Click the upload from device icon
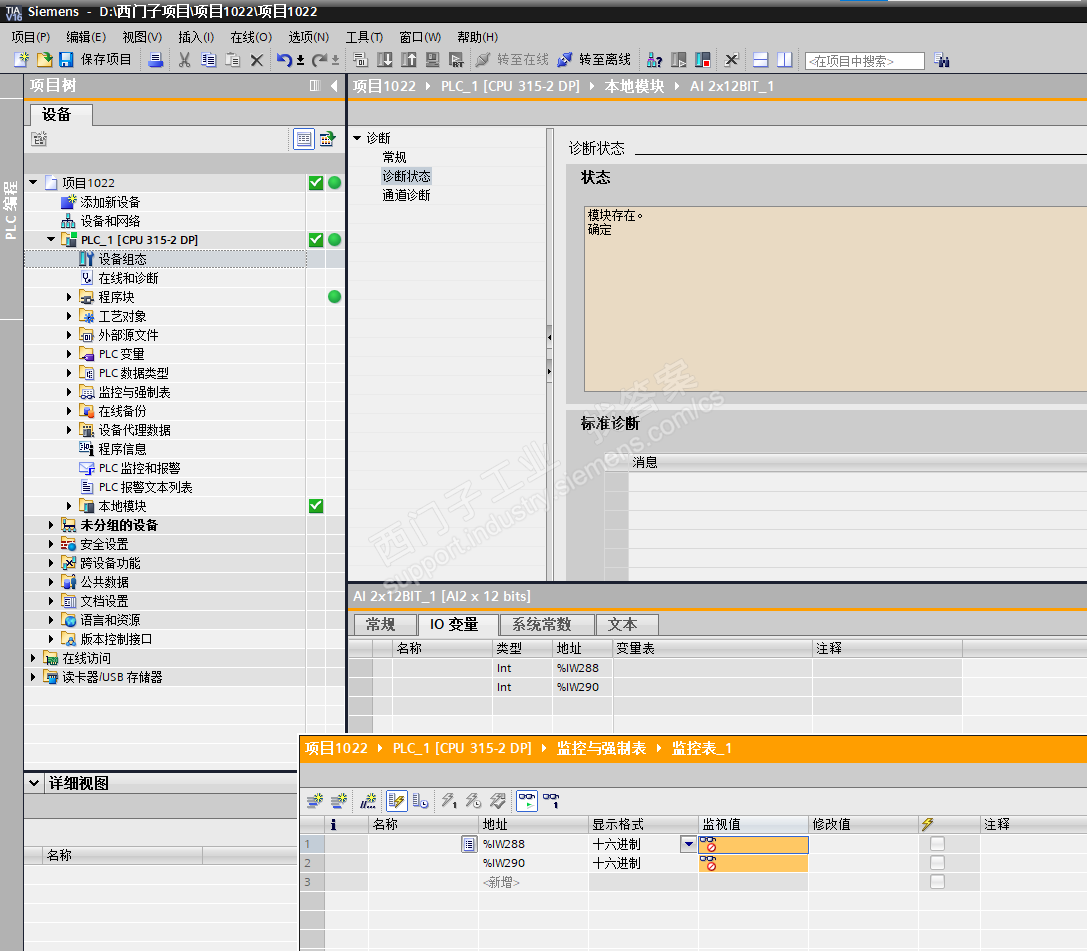This screenshot has width=1087, height=951. tap(408, 60)
